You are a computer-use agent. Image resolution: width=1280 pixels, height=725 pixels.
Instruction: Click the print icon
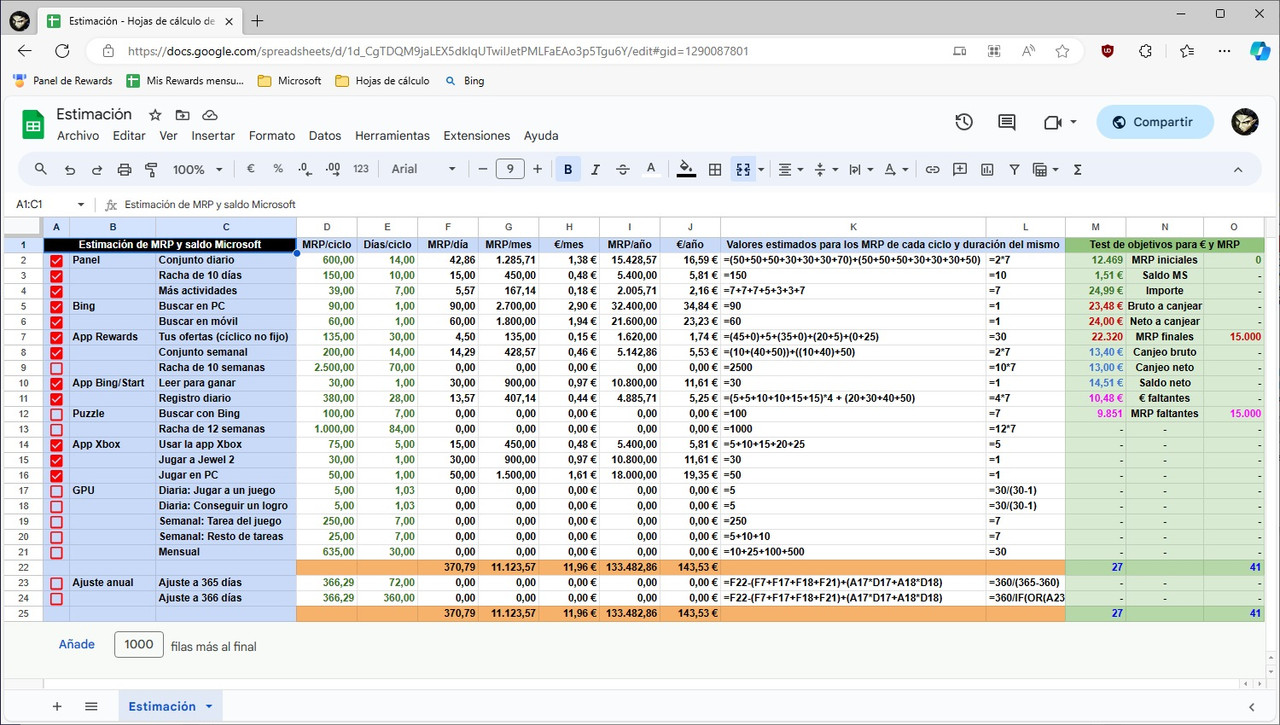pos(124,169)
